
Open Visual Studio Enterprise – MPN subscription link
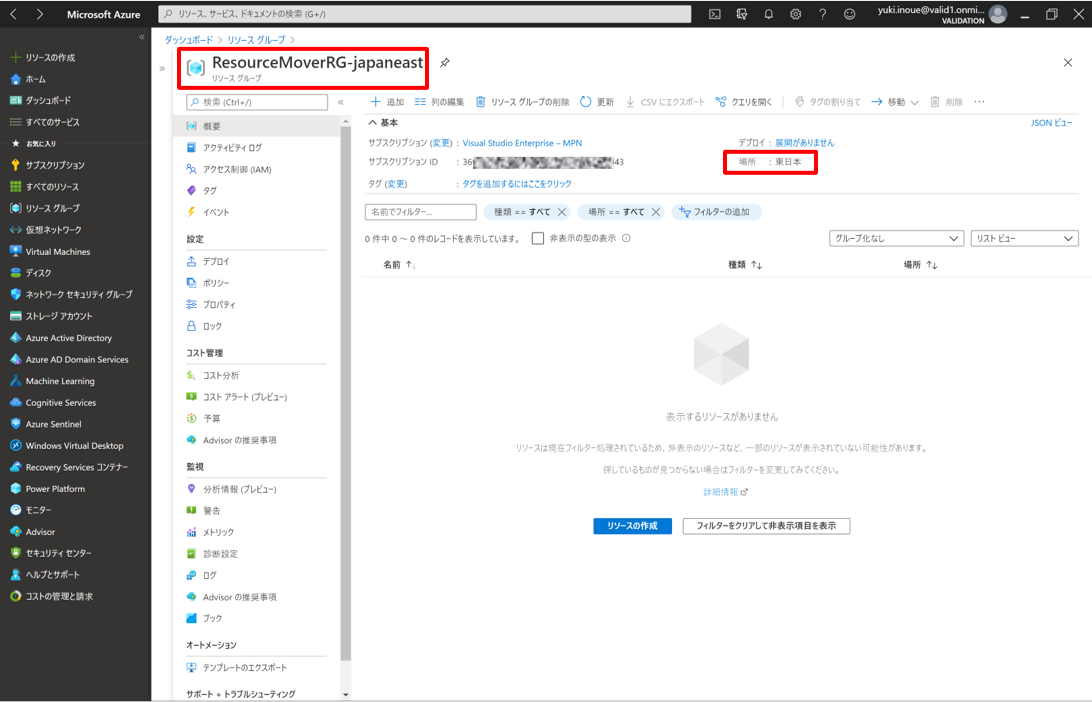coord(522,143)
